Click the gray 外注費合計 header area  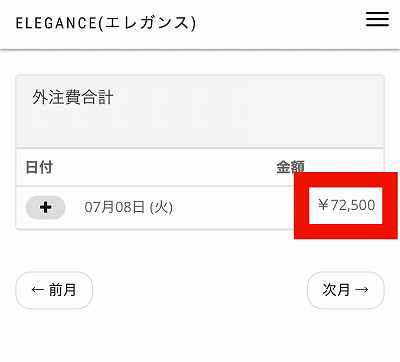tap(200, 112)
